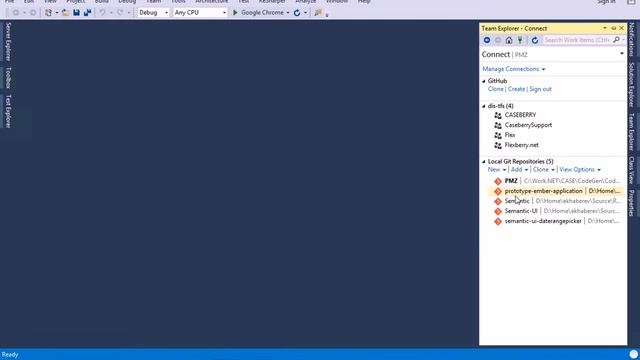Click the icon right of the browser refresh
This screenshot has width=640, height=360.
pos(318,13)
